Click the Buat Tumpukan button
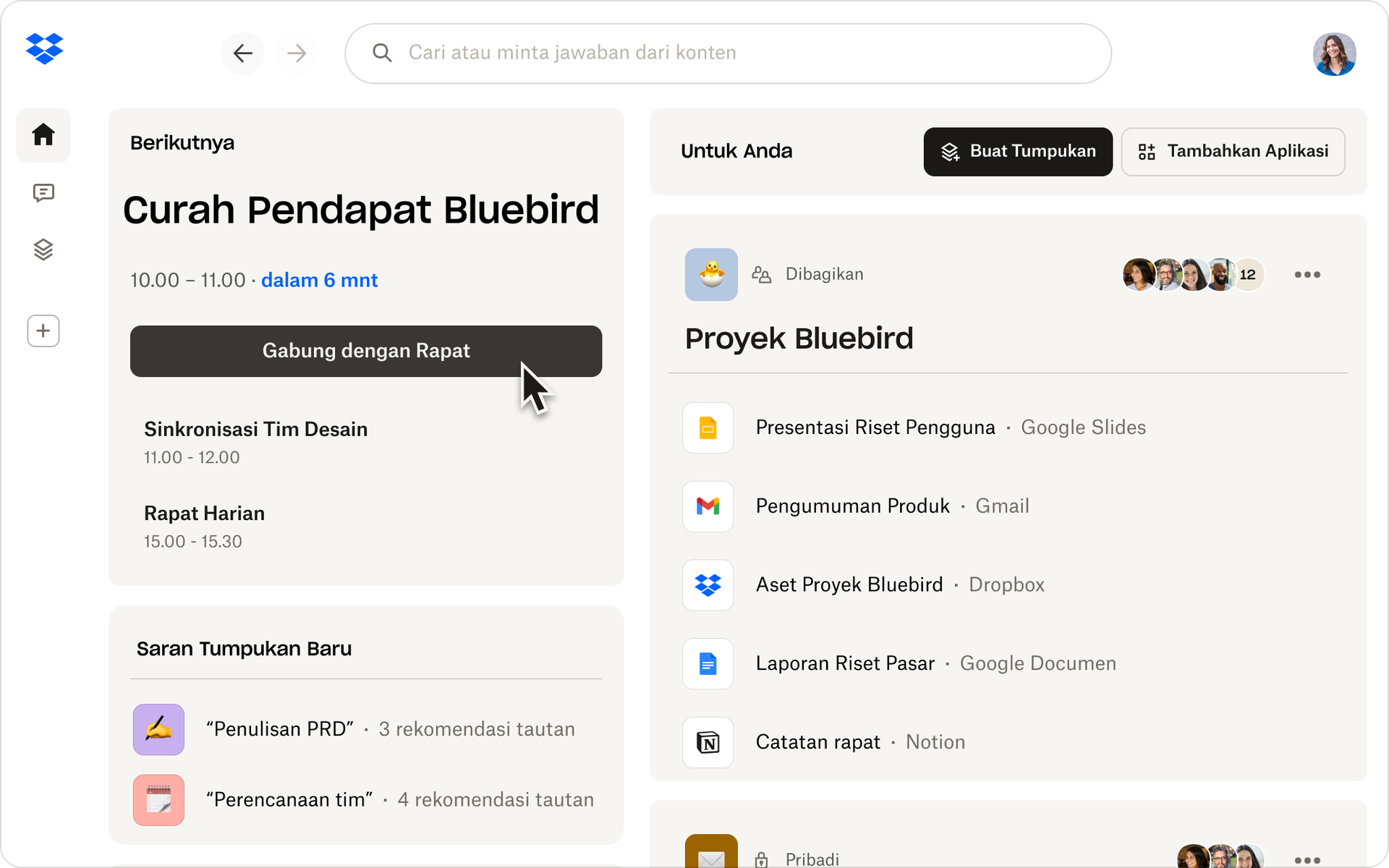This screenshot has width=1389, height=868. click(x=1017, y=152)
